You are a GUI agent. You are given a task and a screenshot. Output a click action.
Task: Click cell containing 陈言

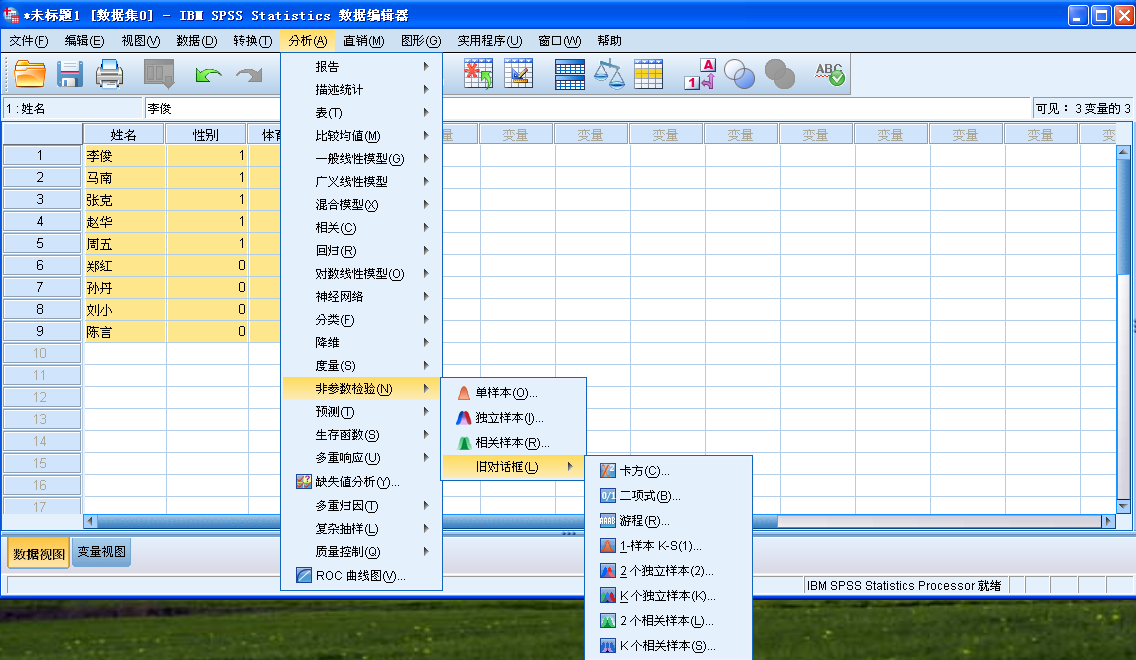(x=125, y=332)
